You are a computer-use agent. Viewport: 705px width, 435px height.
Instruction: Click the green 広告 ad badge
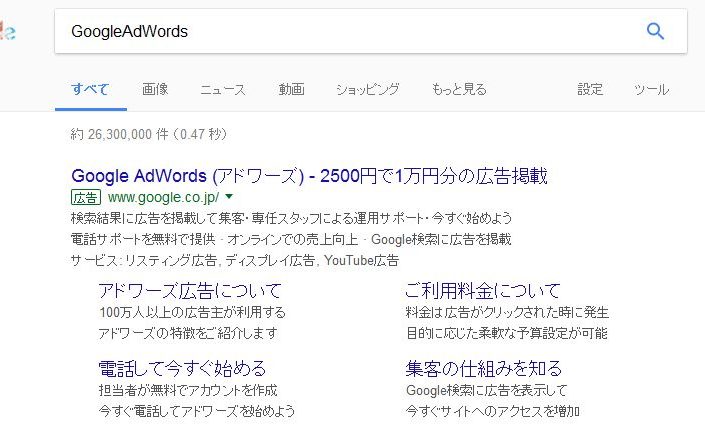85,197
